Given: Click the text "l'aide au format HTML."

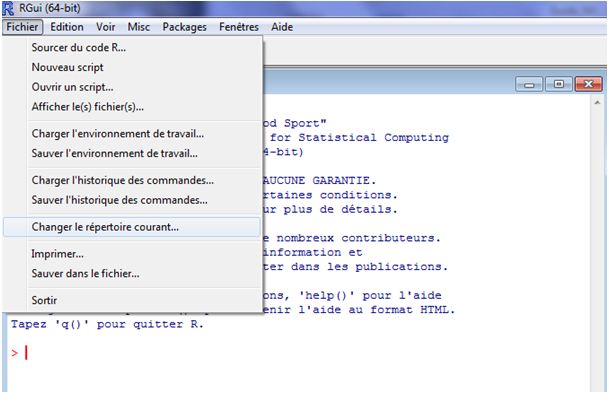Looking at the screenshot, I should 377,310.
